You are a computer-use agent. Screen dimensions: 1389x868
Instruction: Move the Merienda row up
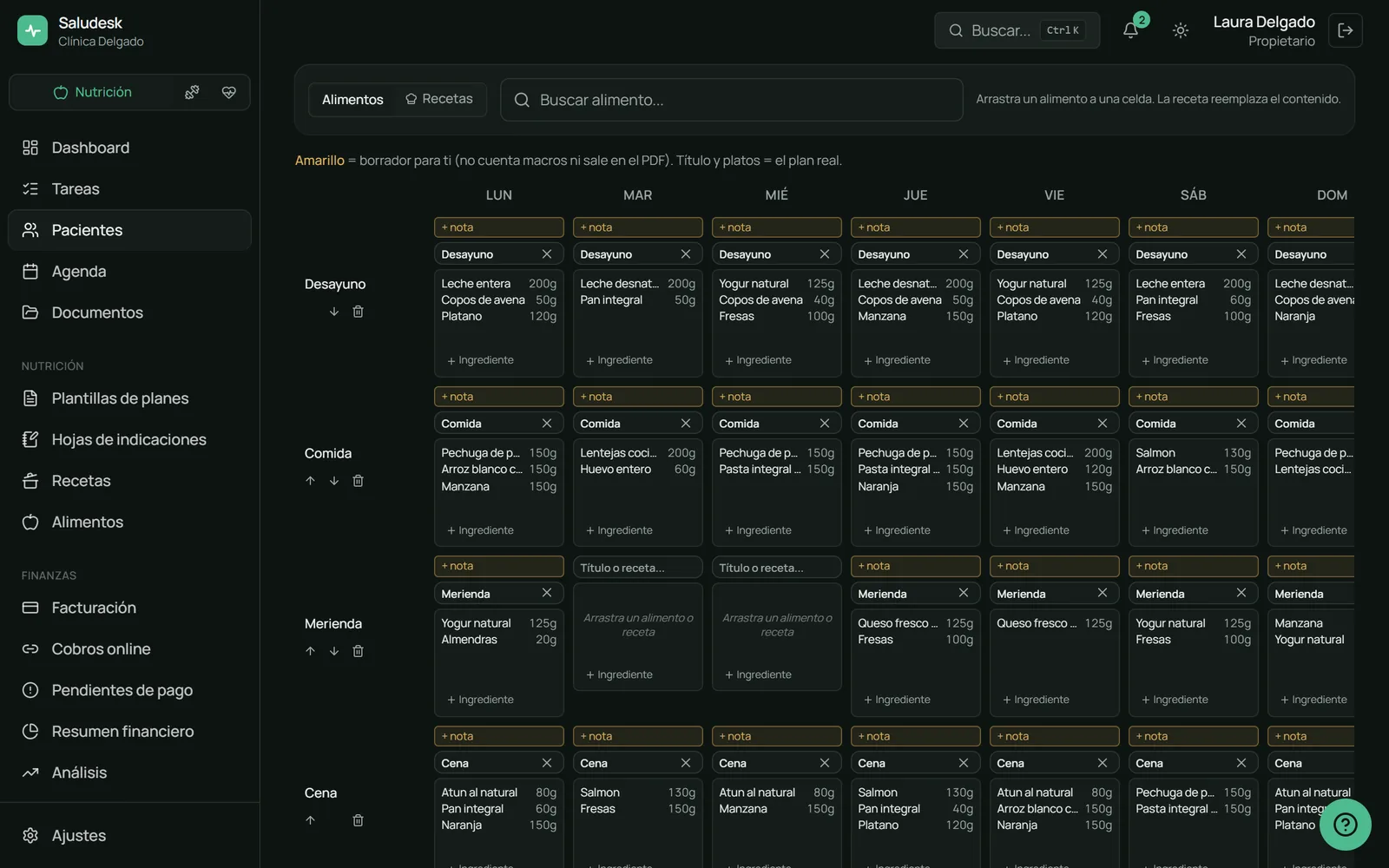310,651
